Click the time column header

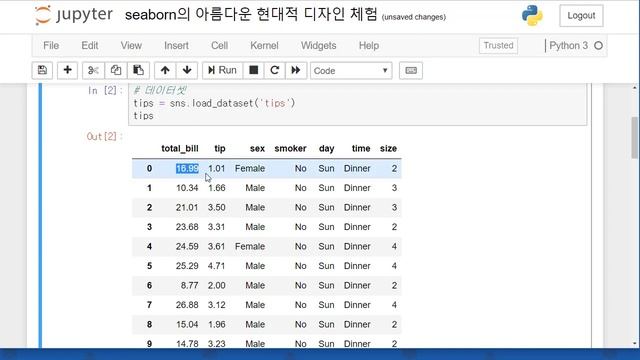(x=361, y=149)
